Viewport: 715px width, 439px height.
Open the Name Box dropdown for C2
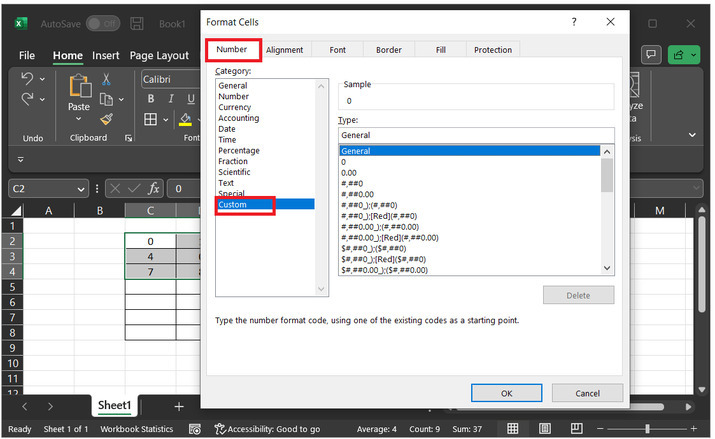pyautogui.click(x=81, y=188)
